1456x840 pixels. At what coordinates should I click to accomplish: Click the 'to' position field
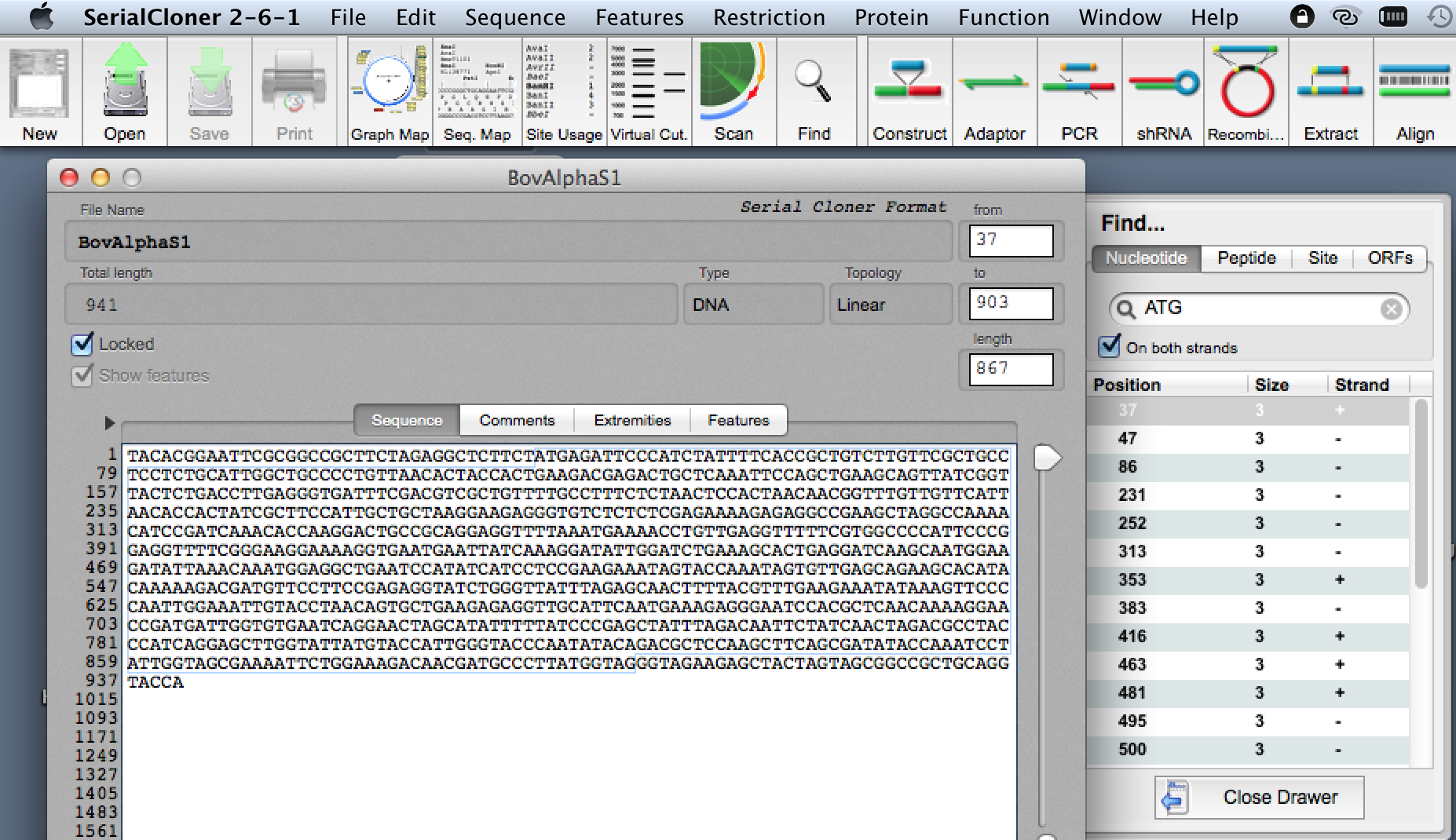pos(1011,303)
